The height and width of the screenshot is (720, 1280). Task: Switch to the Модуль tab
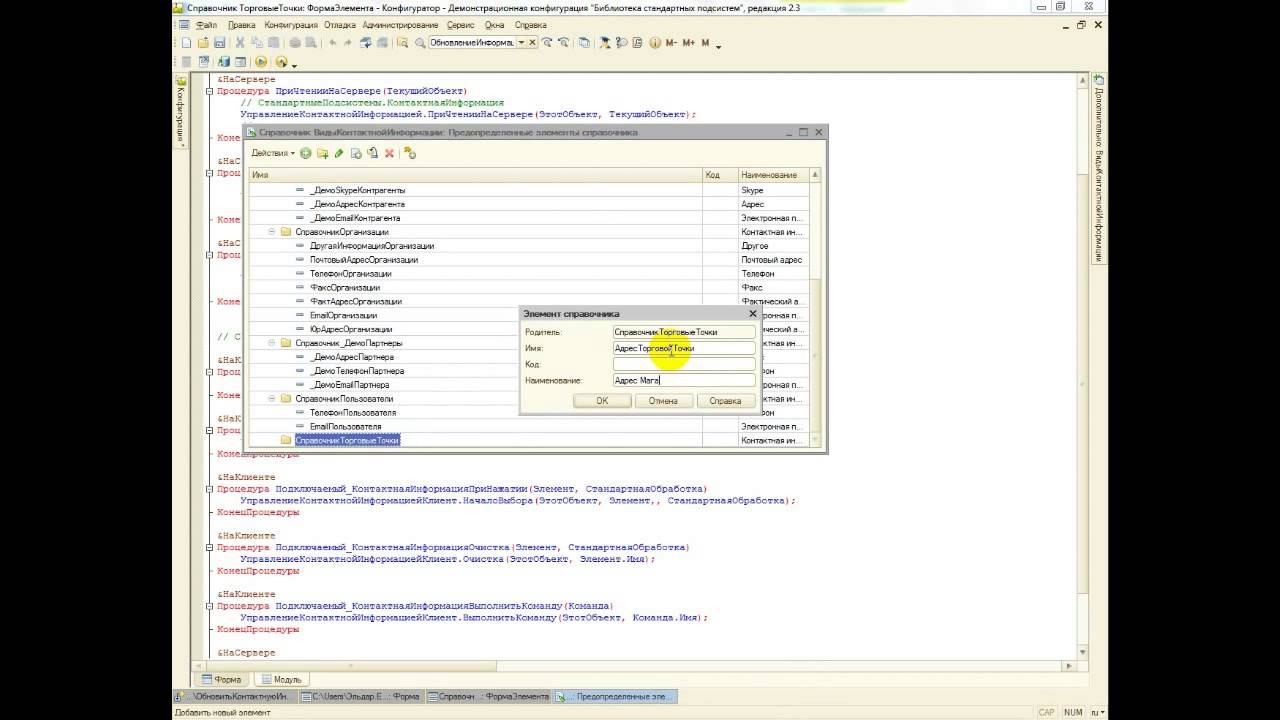[x=280, y=679]
